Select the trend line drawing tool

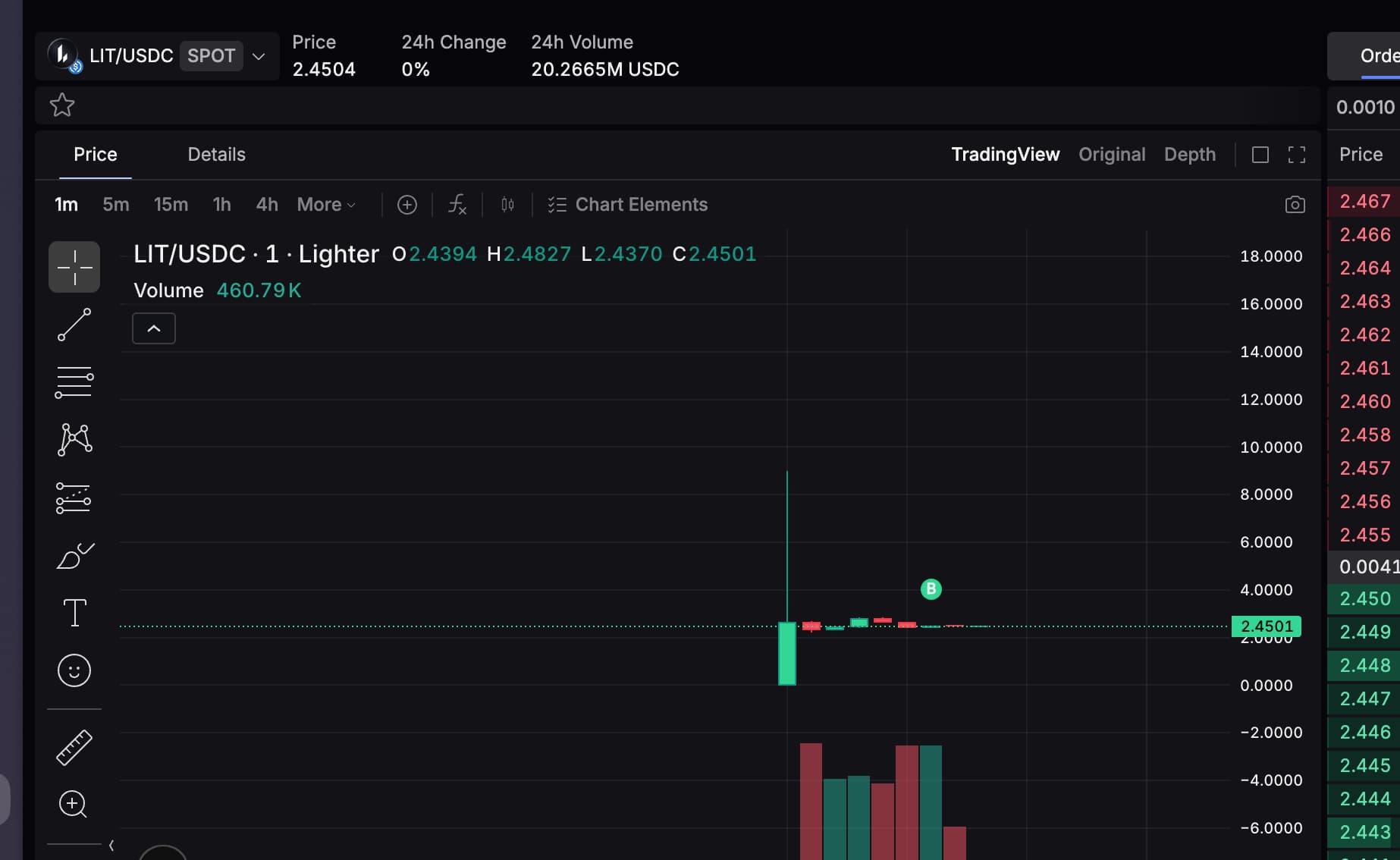[x=74, y=325]
